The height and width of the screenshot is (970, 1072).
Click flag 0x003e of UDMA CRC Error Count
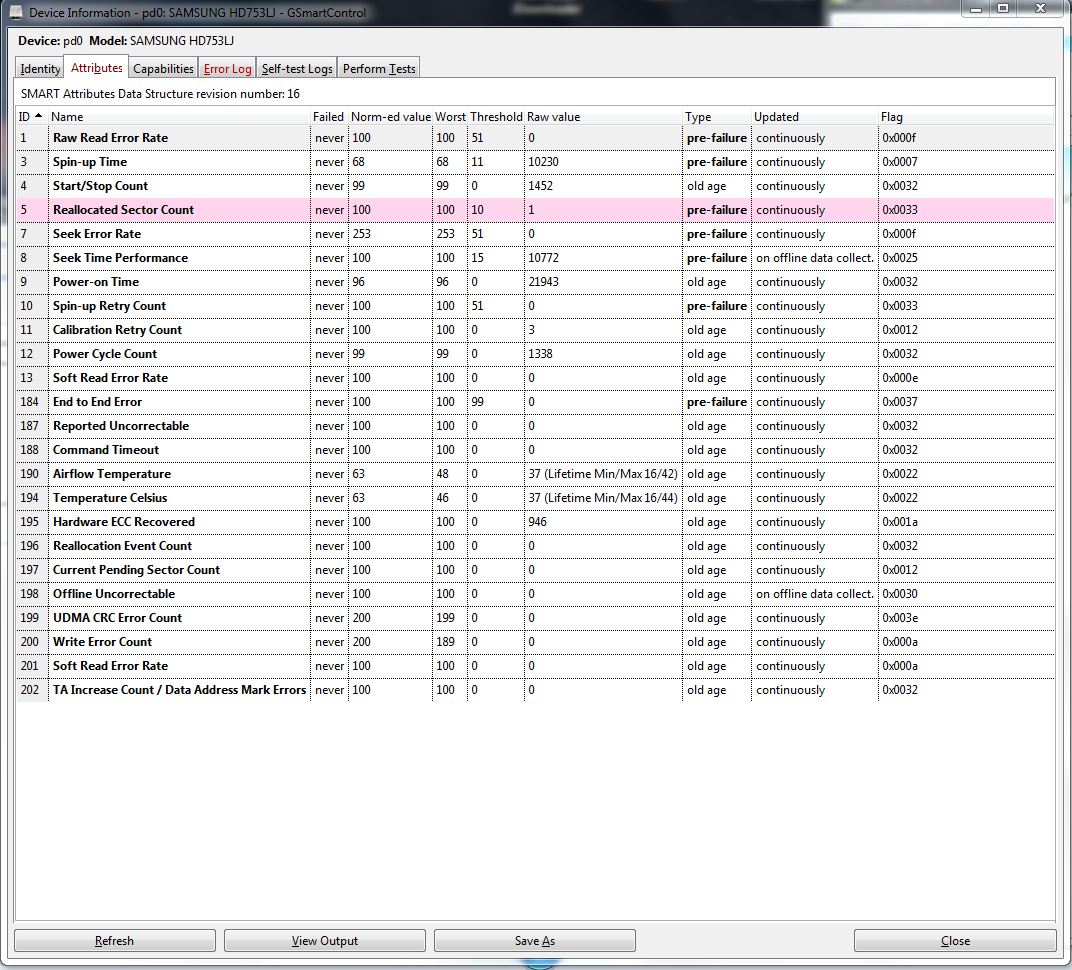coord(900,618)
